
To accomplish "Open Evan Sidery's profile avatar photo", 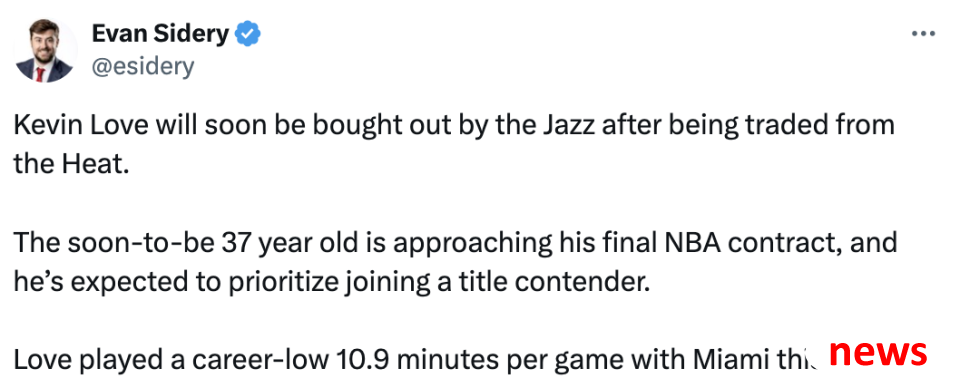I will click(x=45, y=51).
